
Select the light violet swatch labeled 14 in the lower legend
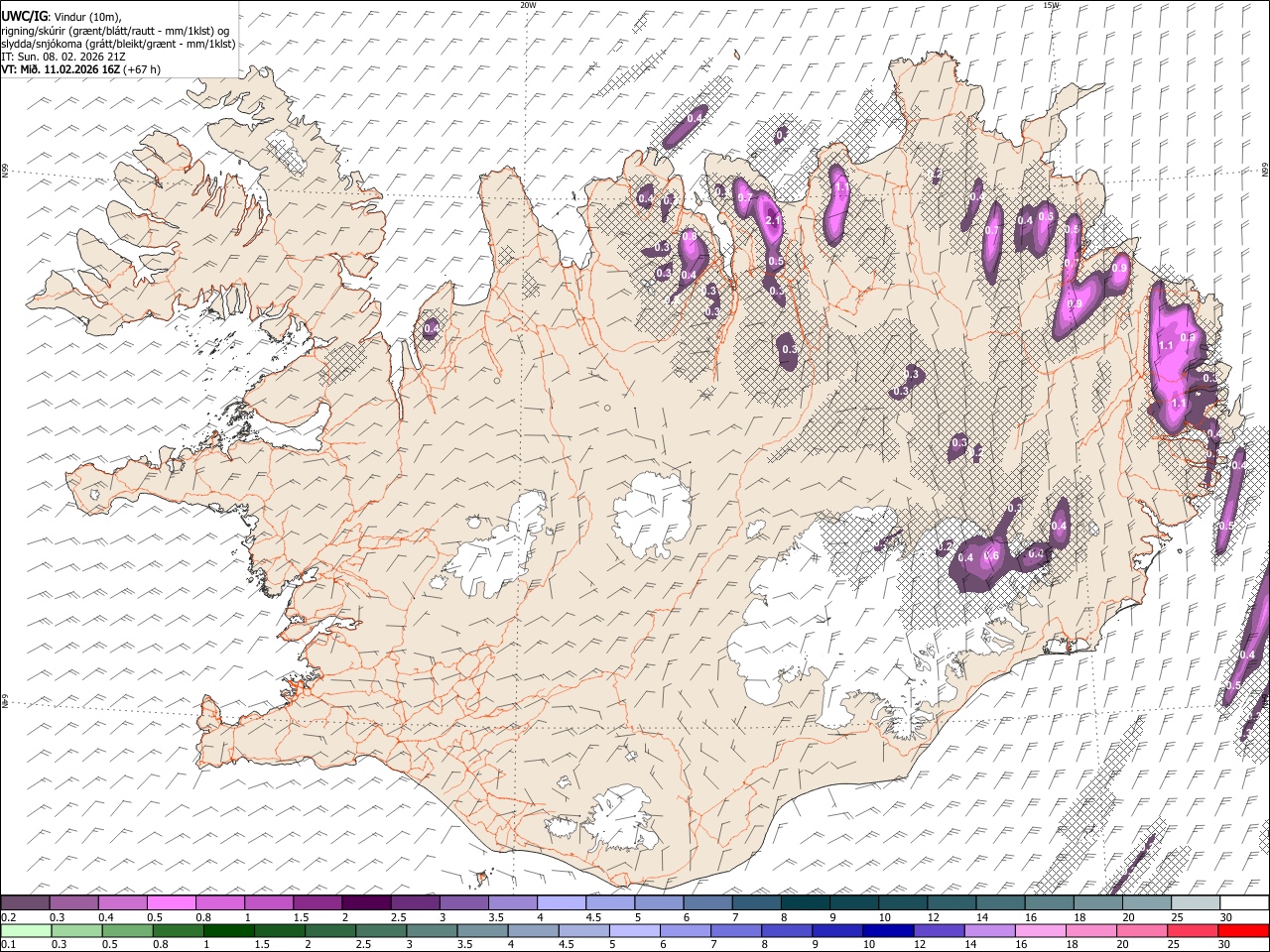[x=989, y=930]
